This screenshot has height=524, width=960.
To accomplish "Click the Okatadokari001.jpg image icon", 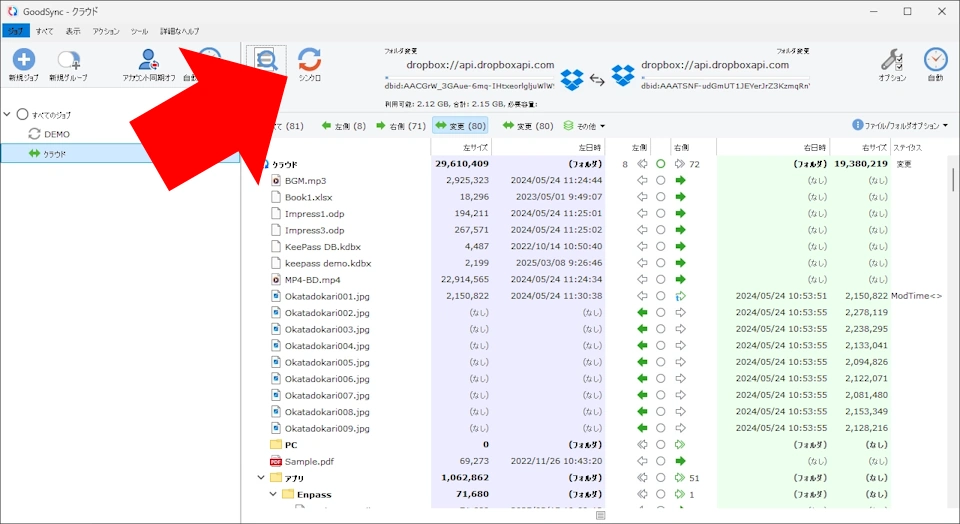I will point(276,296).
